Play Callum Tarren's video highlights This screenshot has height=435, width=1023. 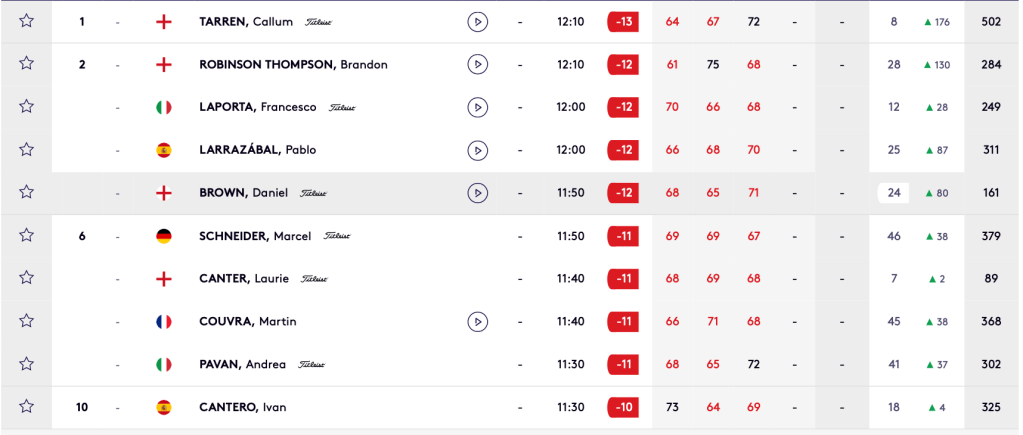click(477, 22)
